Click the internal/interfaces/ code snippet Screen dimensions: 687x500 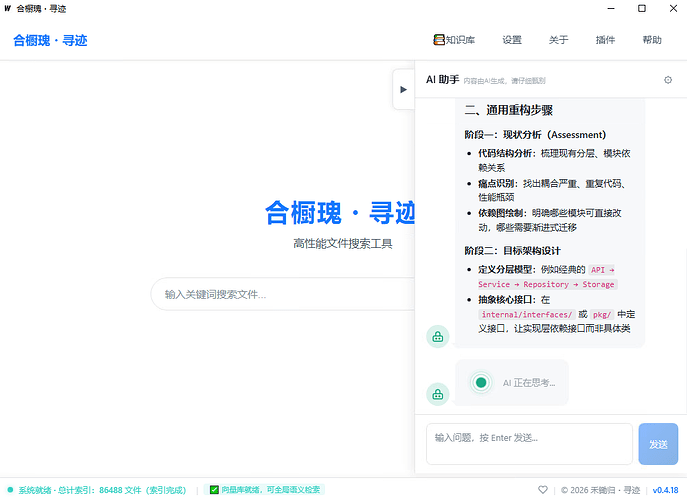coord(526,314)
